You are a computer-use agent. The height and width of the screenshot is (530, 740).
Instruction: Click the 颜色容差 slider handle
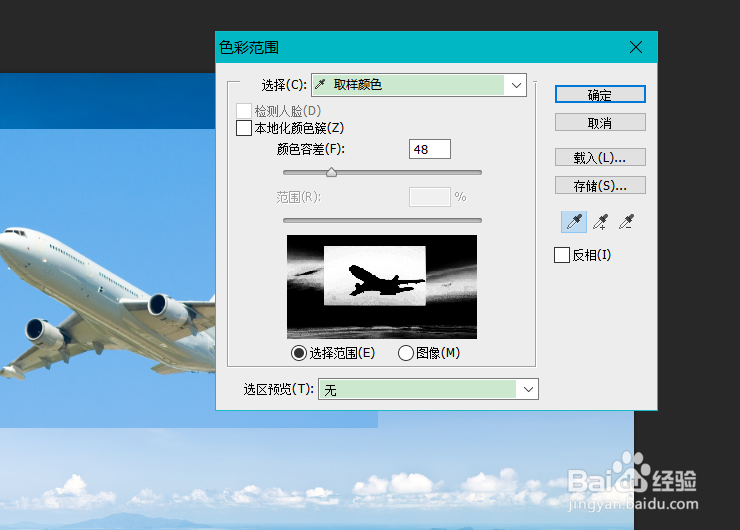[331, 172]
